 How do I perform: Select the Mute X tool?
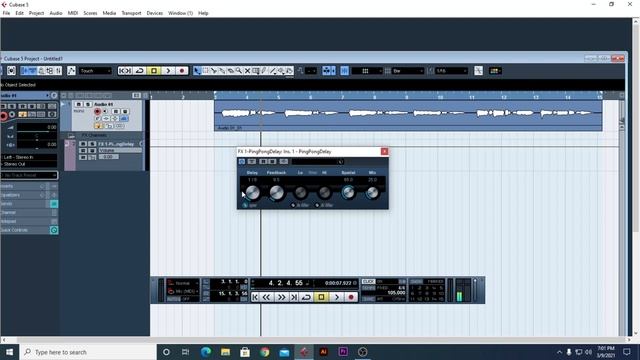click(x=247, y=71)
